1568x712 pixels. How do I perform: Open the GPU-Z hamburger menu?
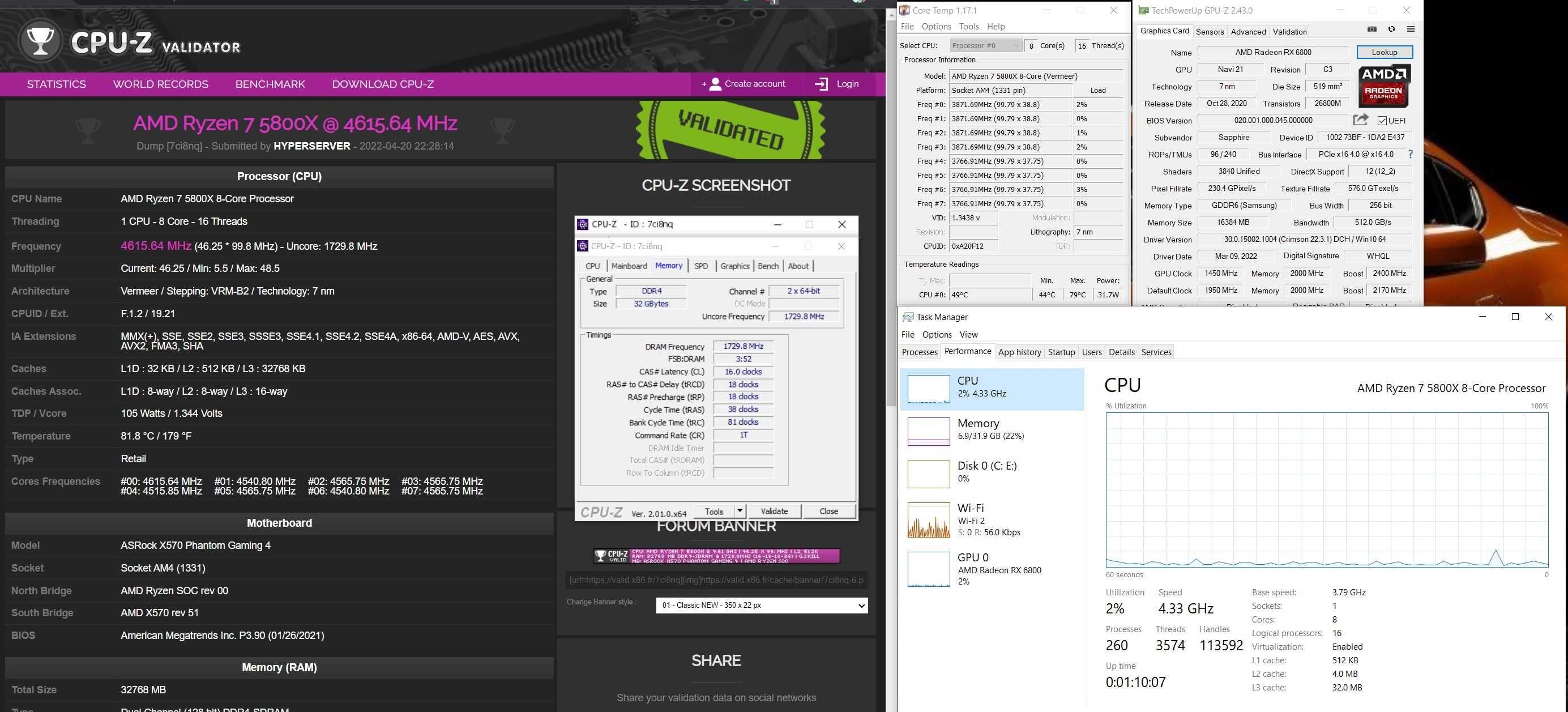(x=1411, y=29)
